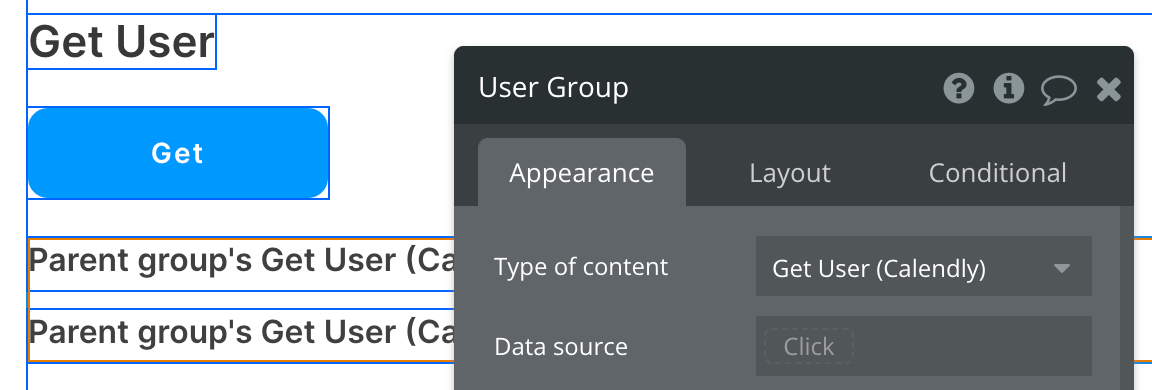Select the Get User heading text element
The width and height of the screenshot is (1152, 390).
[122, 42]
